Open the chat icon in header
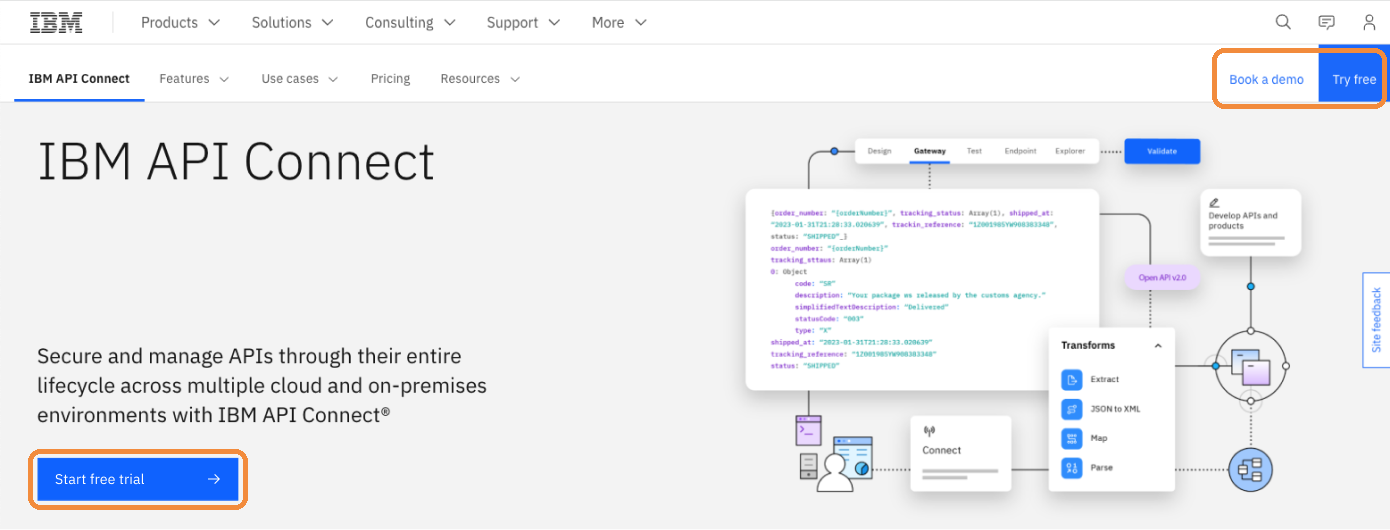The image size is (1390, 530). click(1326, 22)
